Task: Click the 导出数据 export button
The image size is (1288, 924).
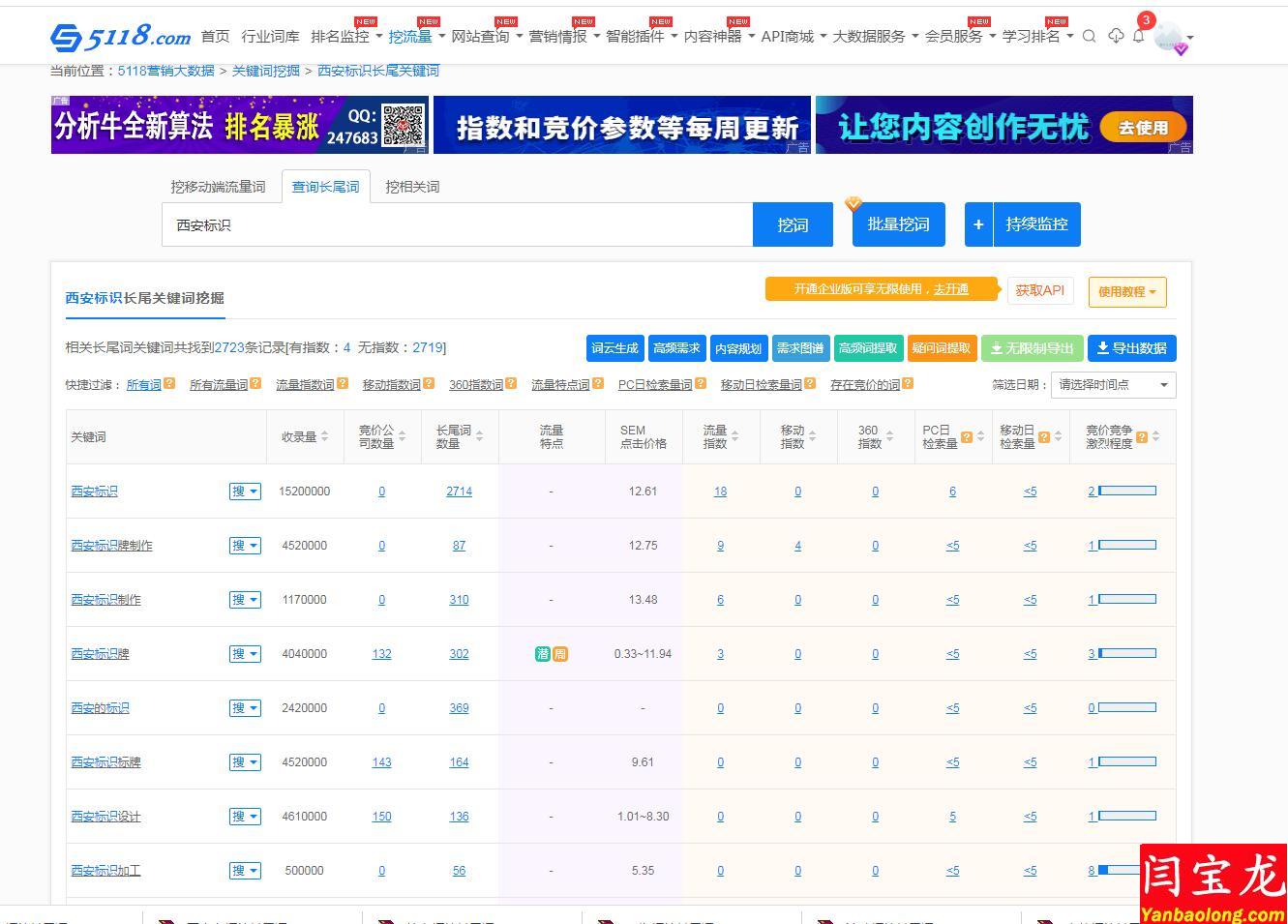Action: tap(1131, 348)
